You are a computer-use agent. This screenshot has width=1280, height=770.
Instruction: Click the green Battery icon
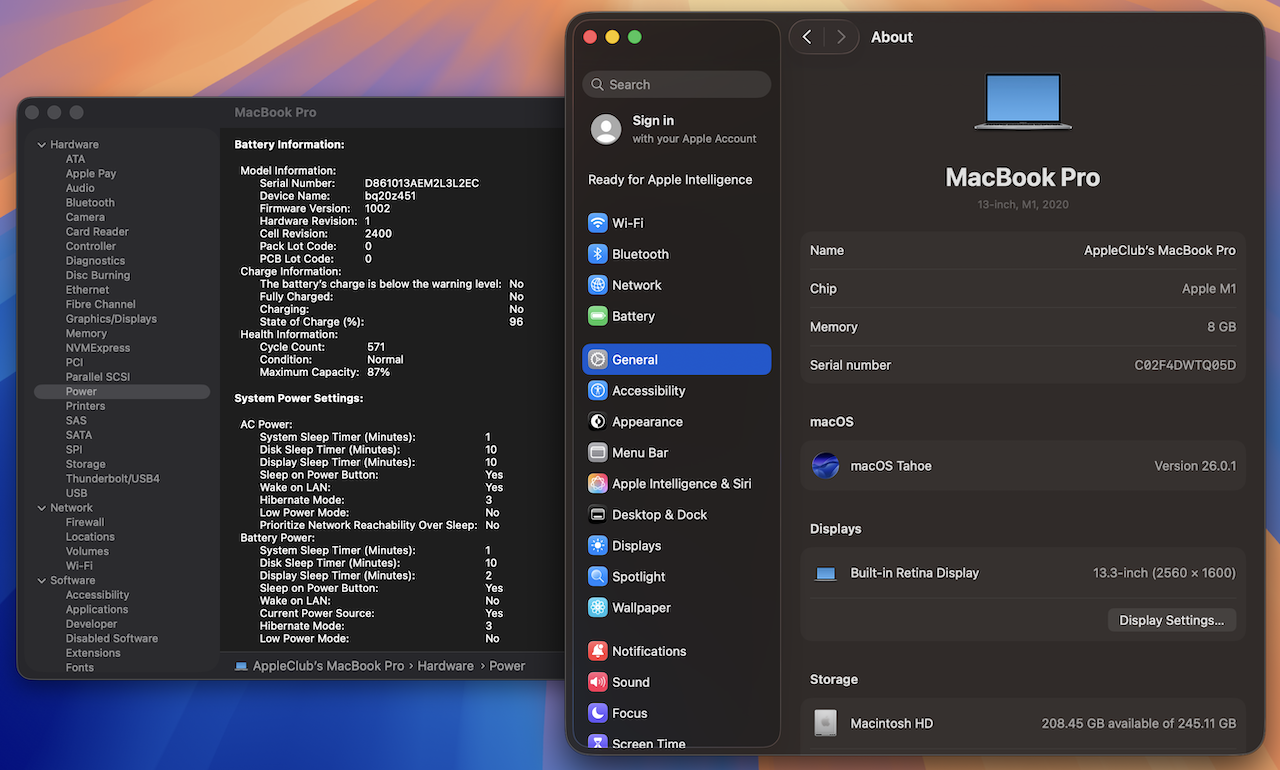[x=597, y=316]
